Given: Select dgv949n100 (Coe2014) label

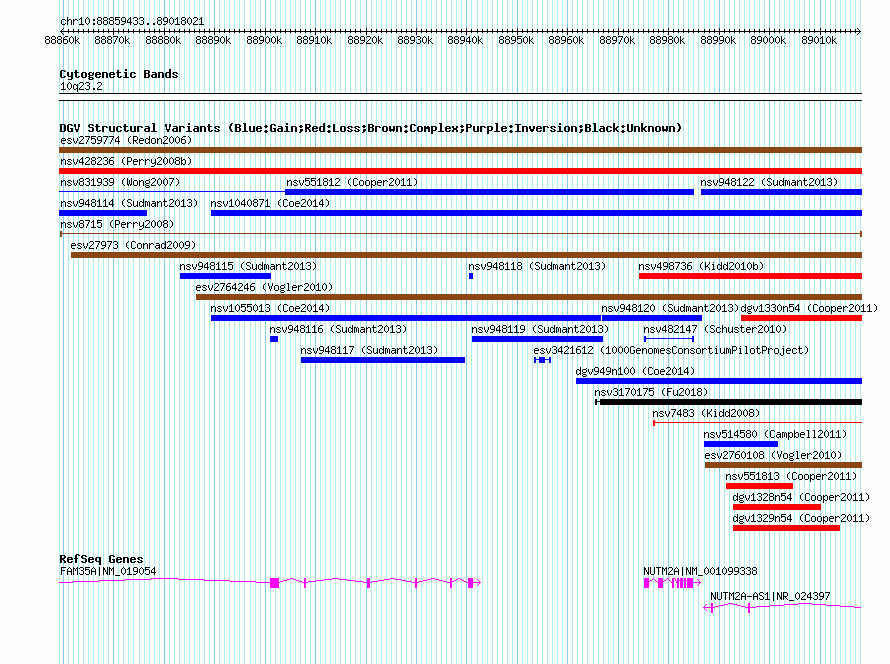Looking at the screenshot, I should tap(635, 371).
